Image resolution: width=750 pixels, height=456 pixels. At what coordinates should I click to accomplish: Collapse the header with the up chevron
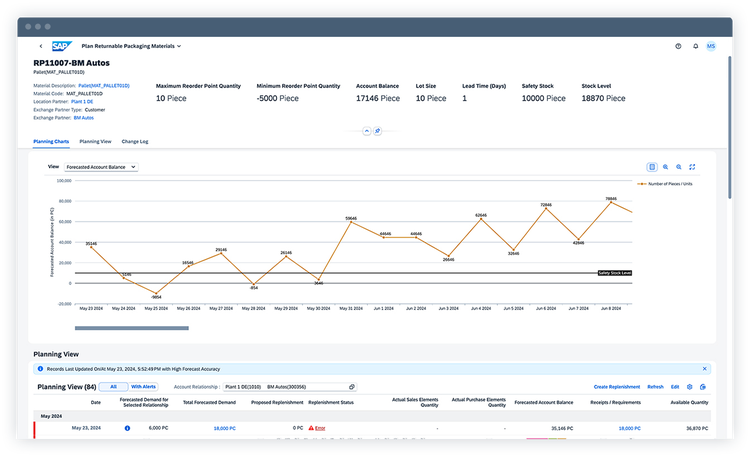tap(366, 131)
